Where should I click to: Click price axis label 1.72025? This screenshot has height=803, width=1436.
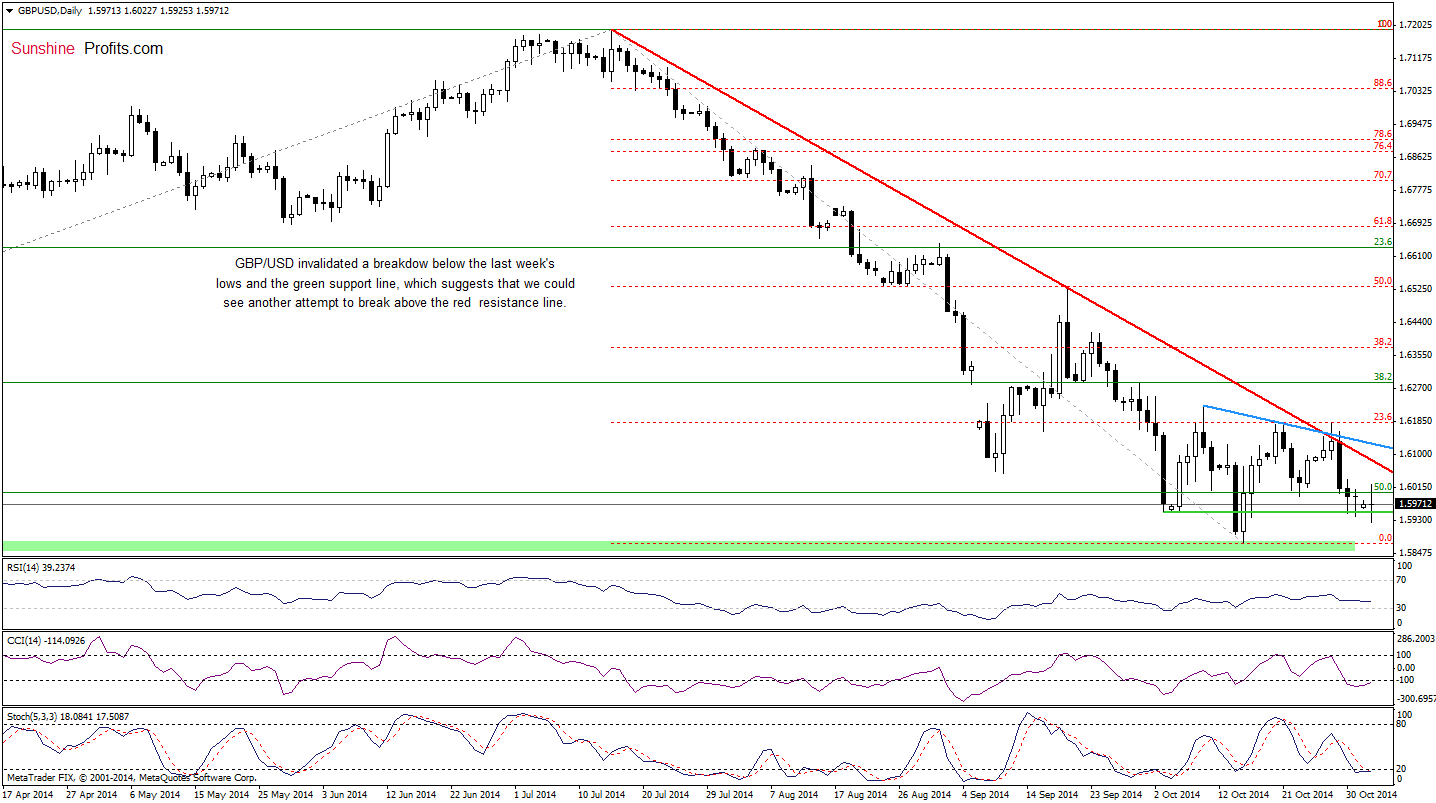1415,24
